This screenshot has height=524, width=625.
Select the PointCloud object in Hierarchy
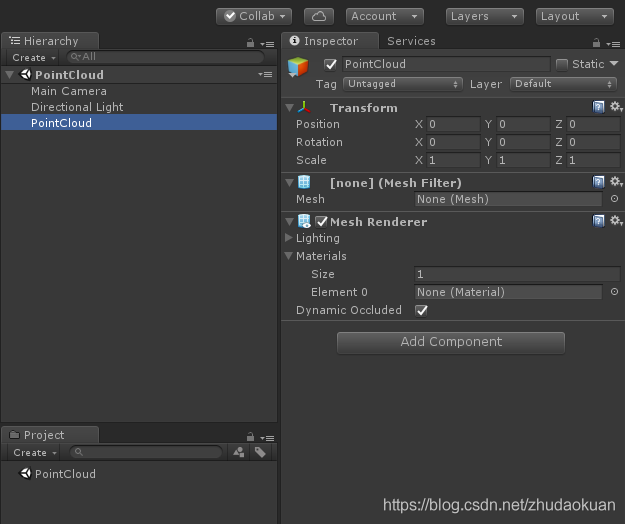139,123
